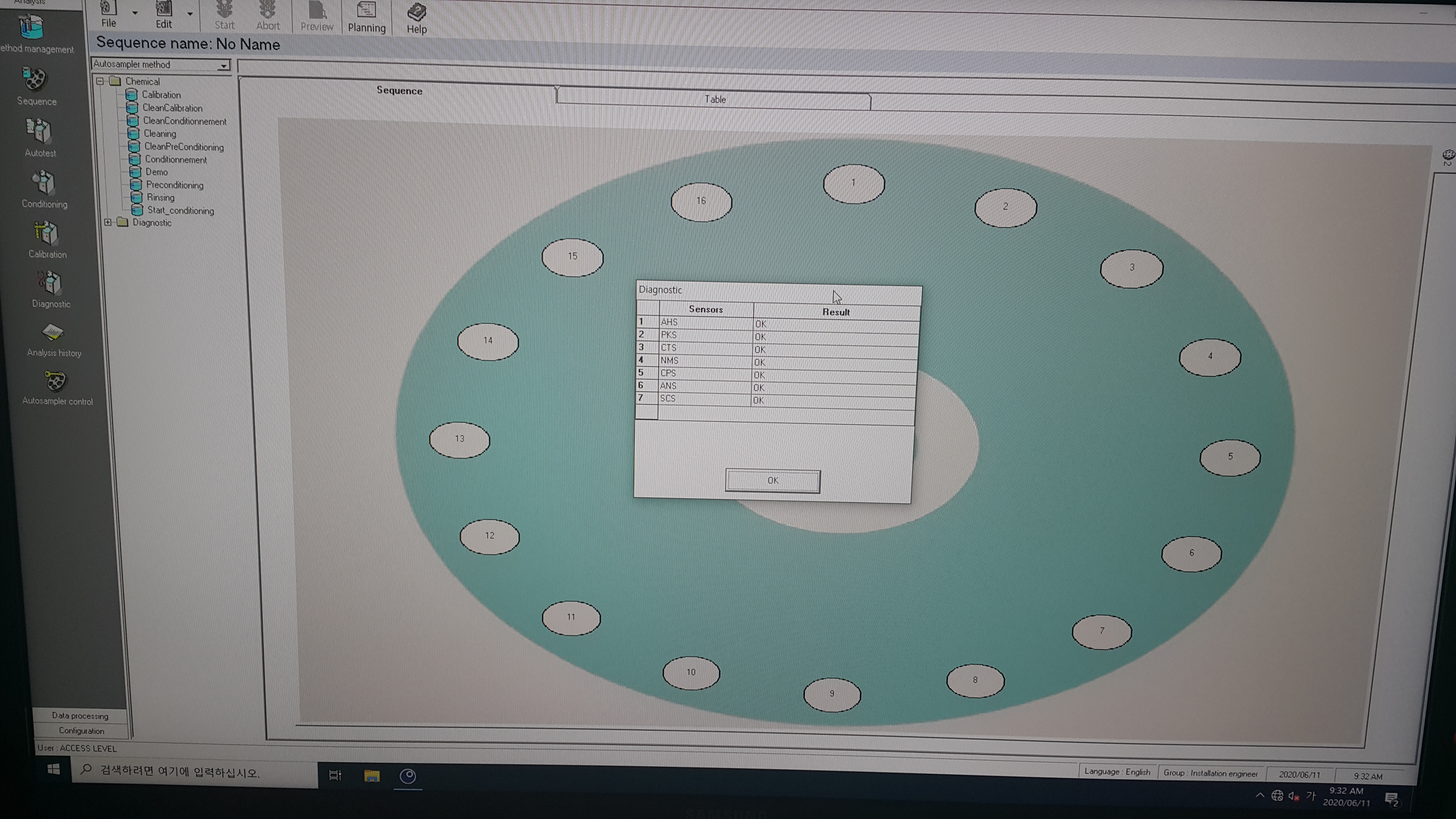1456x819 pixels.
Task: Open the Diagnostic sidebar icon
Action: pos(50,284)
